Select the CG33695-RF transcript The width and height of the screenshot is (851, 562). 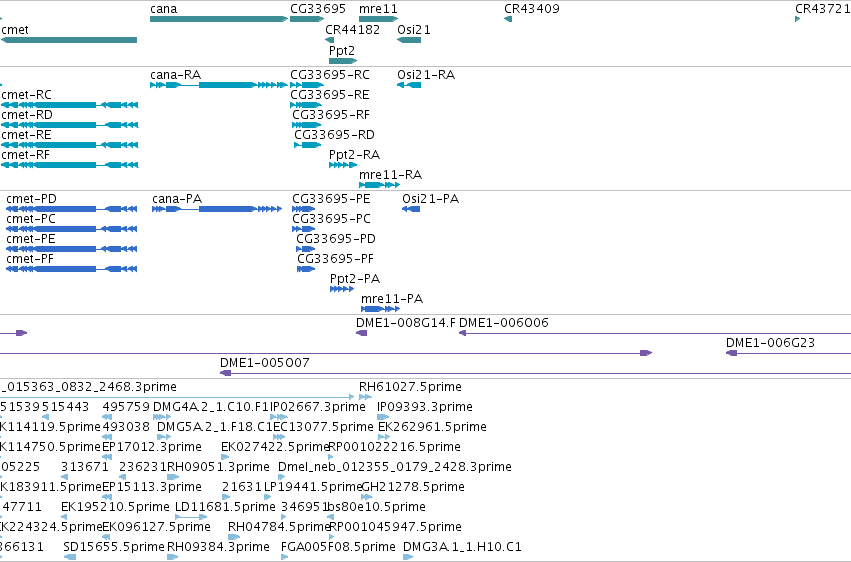click(x=307, y=125)
